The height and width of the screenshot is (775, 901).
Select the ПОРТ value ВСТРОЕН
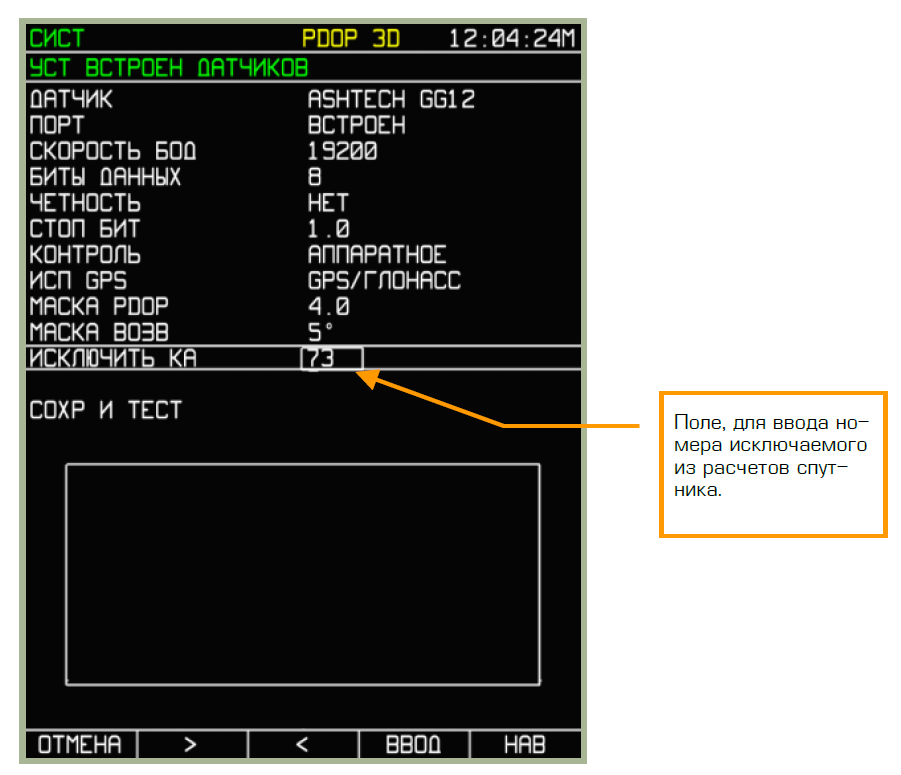357,126
